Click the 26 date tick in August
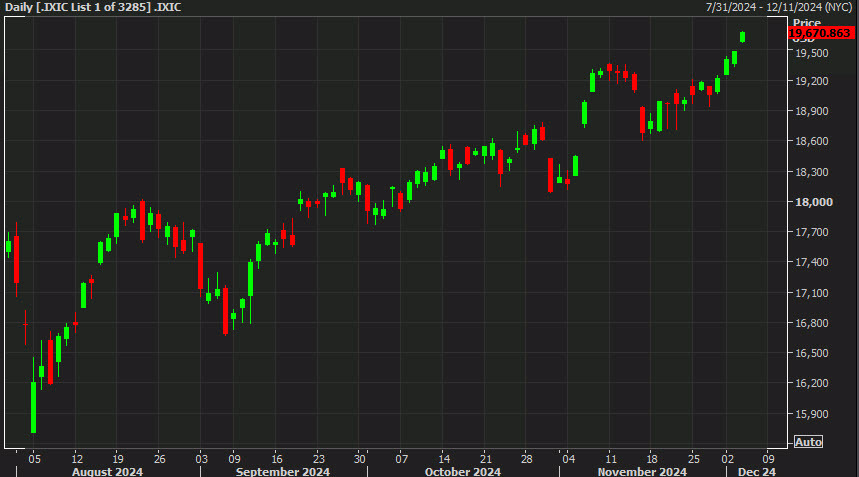The image size is (859, 477). [x=159, y=459]
